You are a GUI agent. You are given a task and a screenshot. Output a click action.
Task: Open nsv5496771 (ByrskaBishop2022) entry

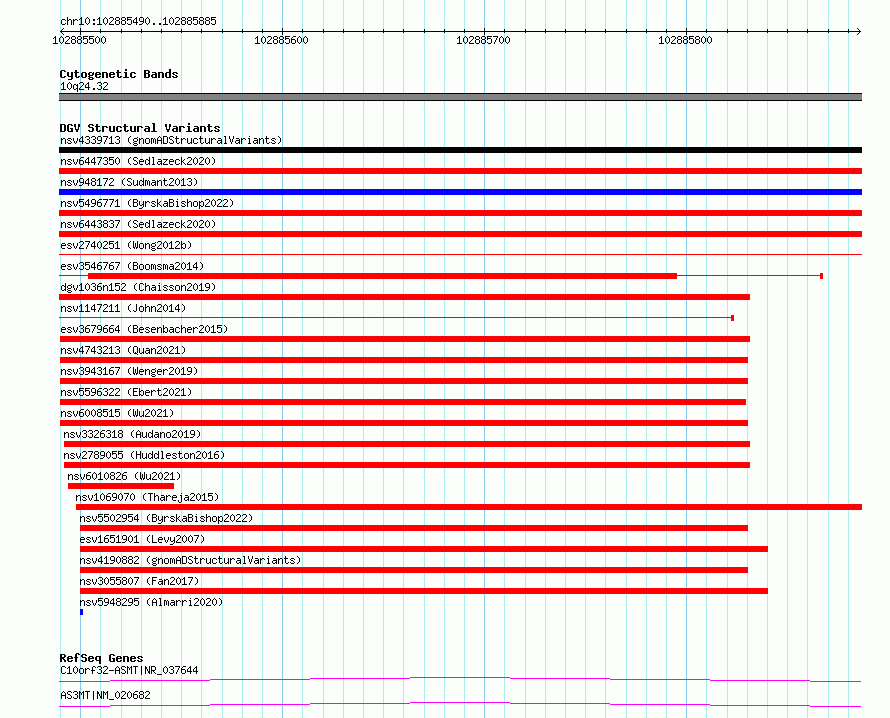click(147, 203)
